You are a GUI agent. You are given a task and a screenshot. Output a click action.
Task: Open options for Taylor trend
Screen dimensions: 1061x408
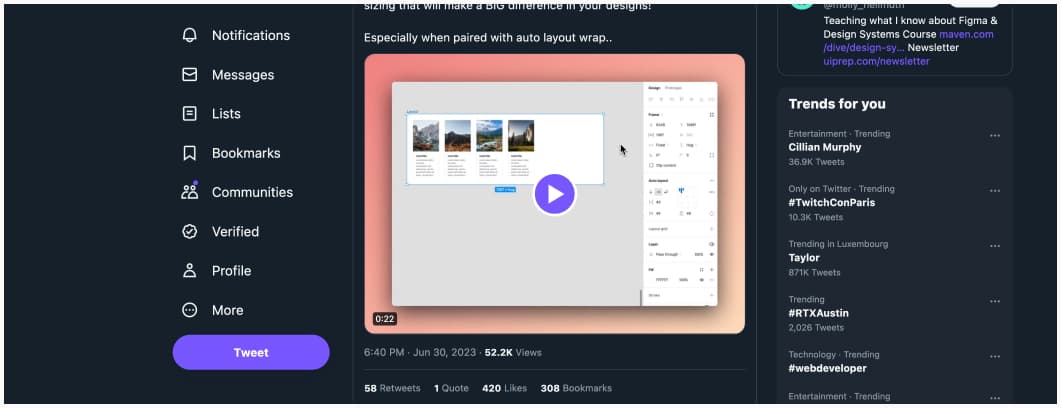point(994,246)
